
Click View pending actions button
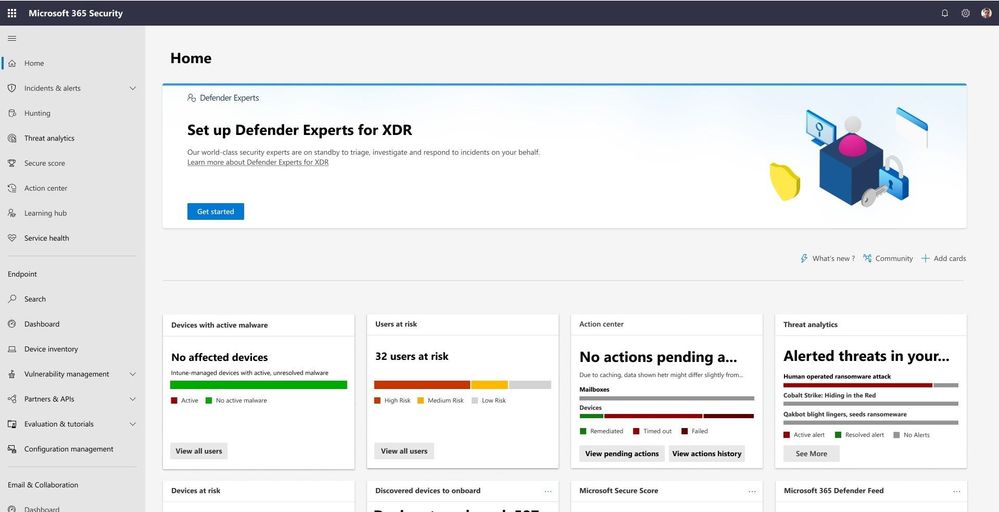point(622,453)
